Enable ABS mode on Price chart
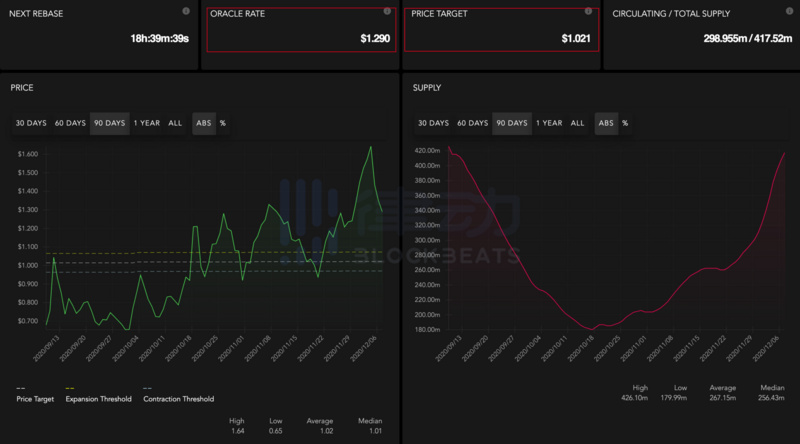 pyautogui.click(x=203, y=123)
